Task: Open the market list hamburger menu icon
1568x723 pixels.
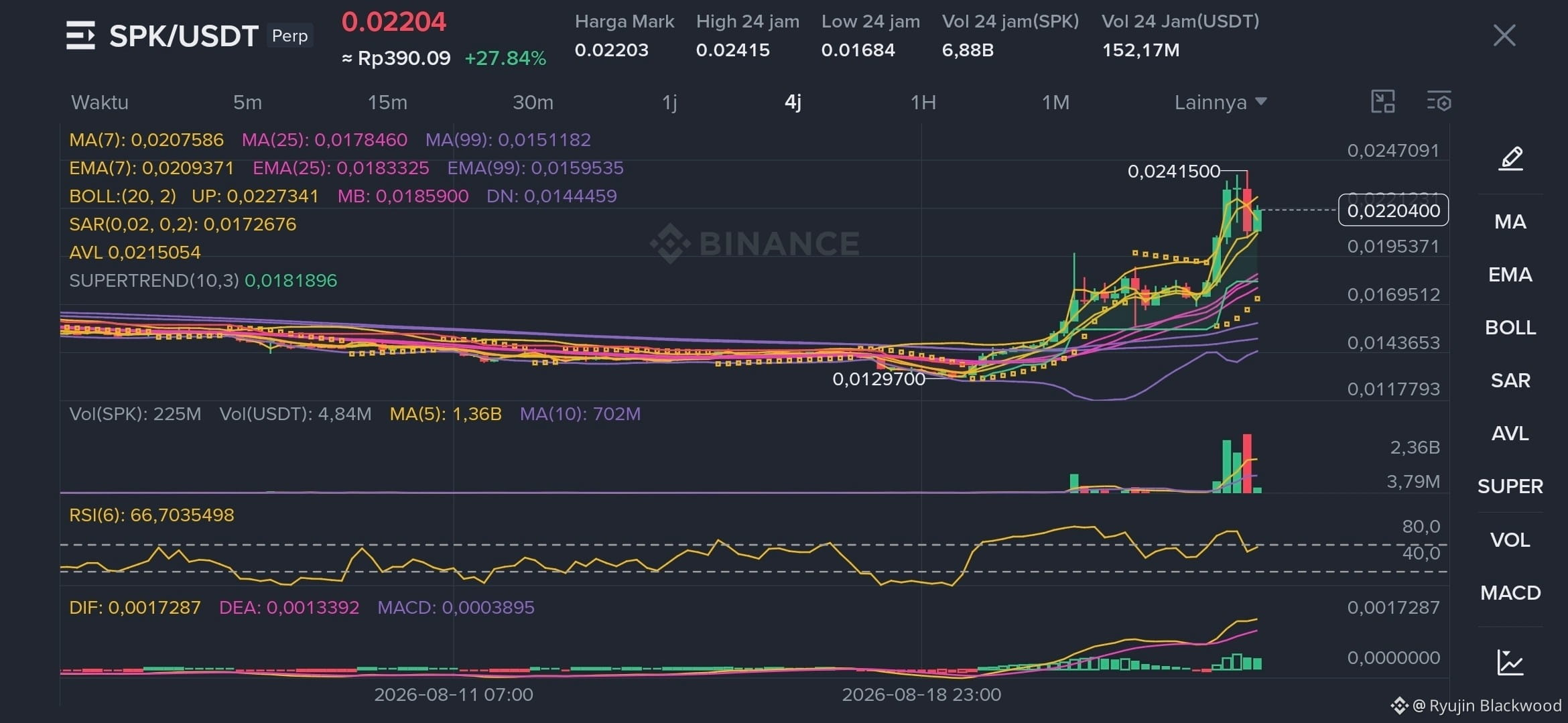Action: point(80,36)
